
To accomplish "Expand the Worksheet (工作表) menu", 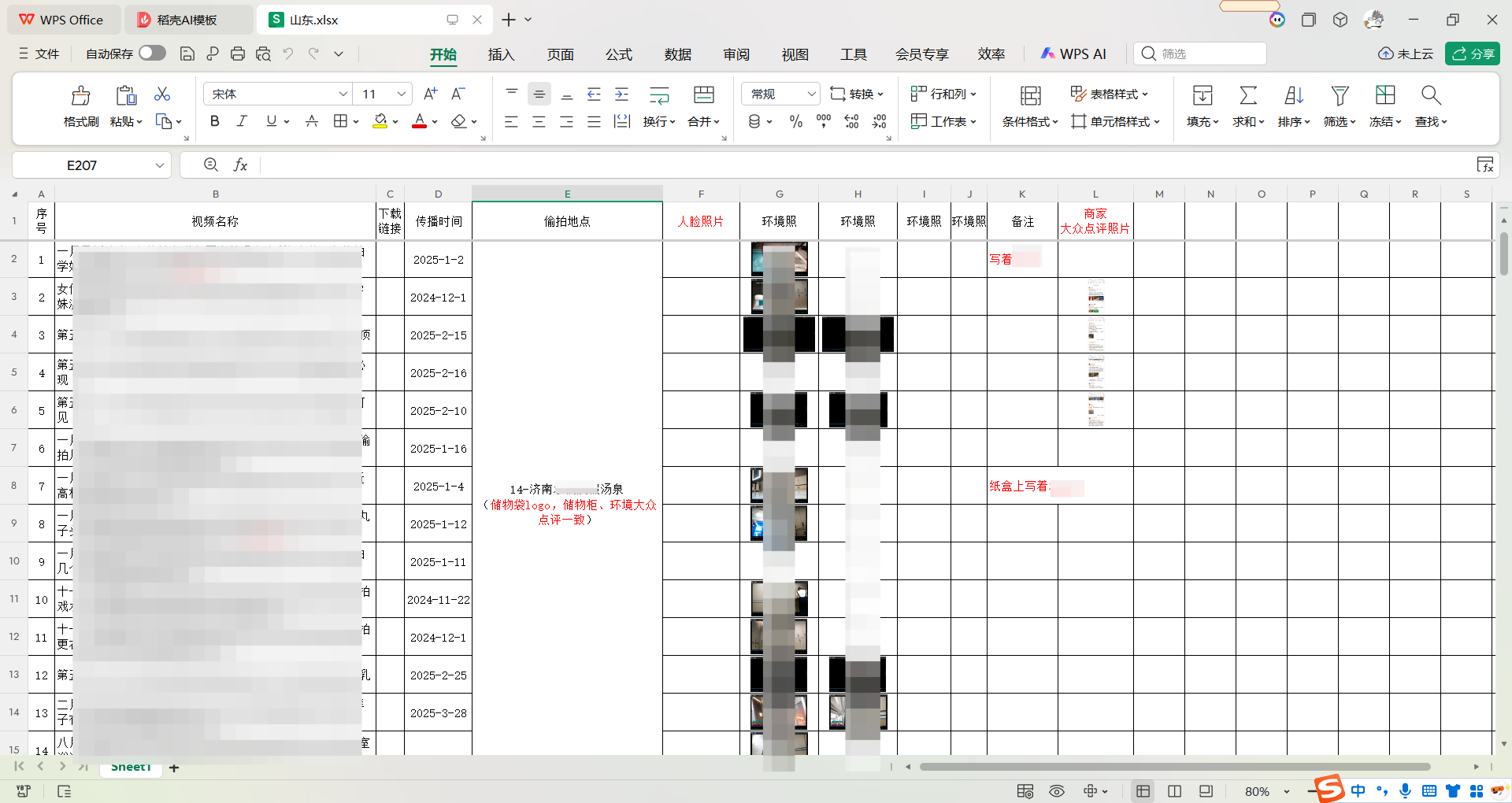I will (x=943, y=121).
